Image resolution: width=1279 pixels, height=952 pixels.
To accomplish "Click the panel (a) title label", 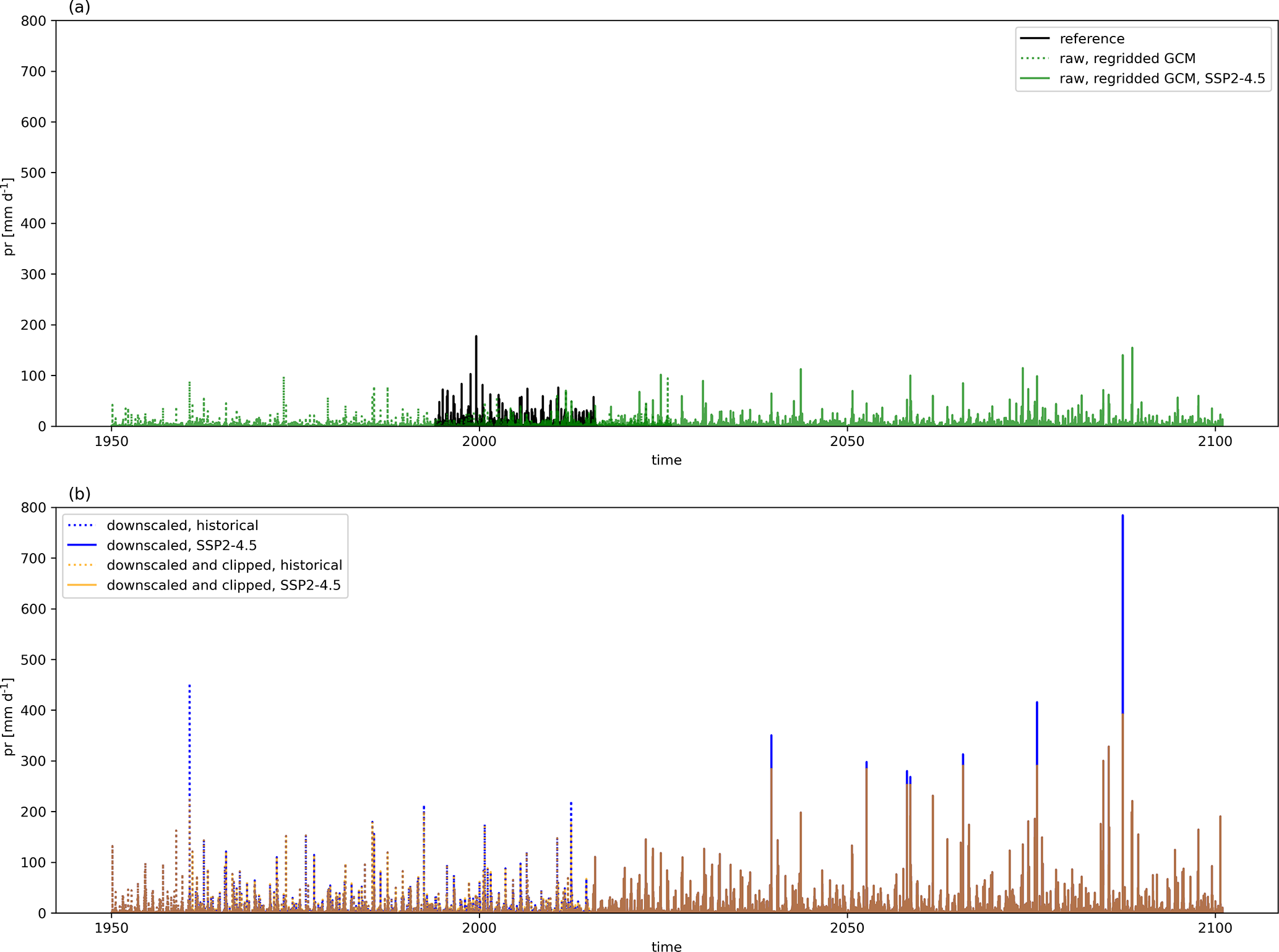I will (x=79, y=7).
